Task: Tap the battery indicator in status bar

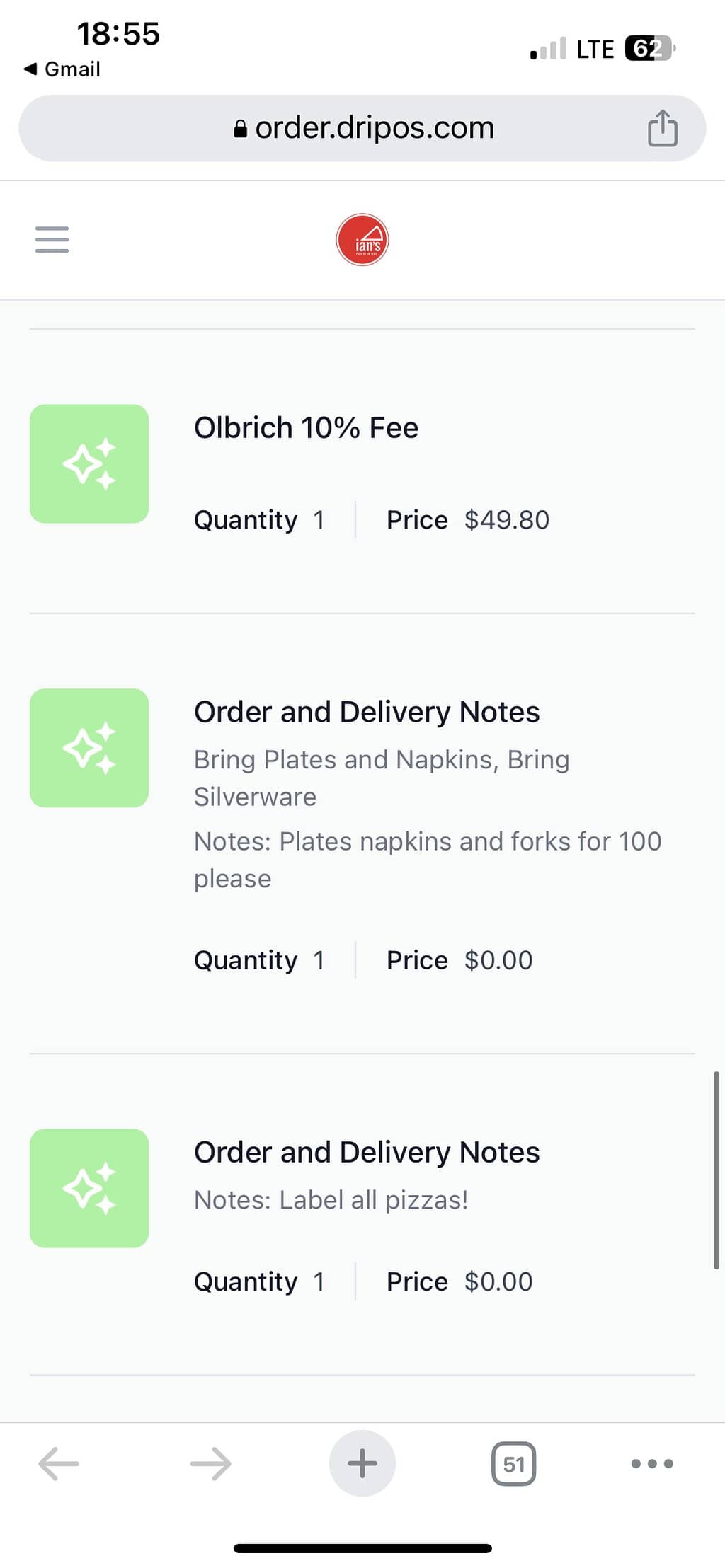Action: point(648,49)
